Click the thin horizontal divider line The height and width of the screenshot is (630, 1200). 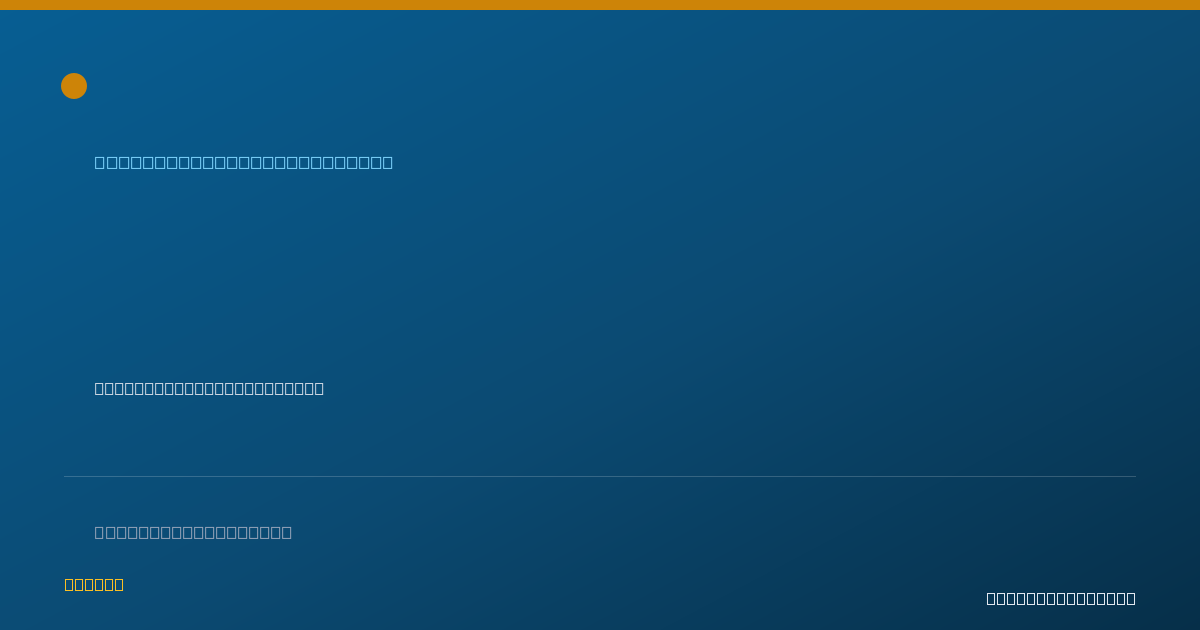coord(600,476)
